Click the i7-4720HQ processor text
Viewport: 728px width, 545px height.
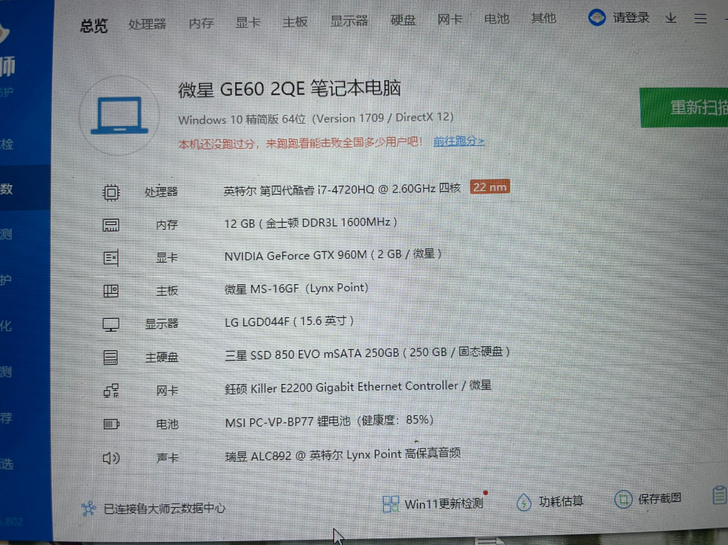342,189
